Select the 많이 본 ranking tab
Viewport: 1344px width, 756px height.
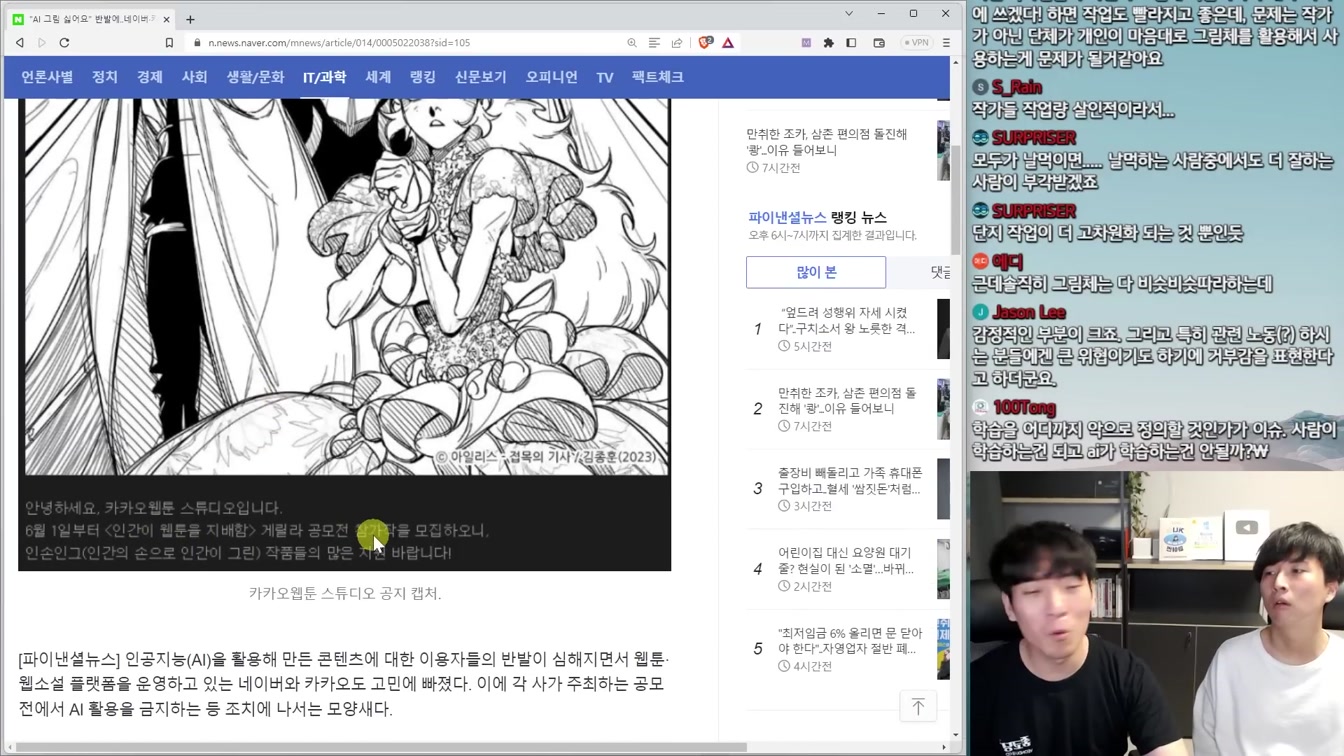pos(816,272)
